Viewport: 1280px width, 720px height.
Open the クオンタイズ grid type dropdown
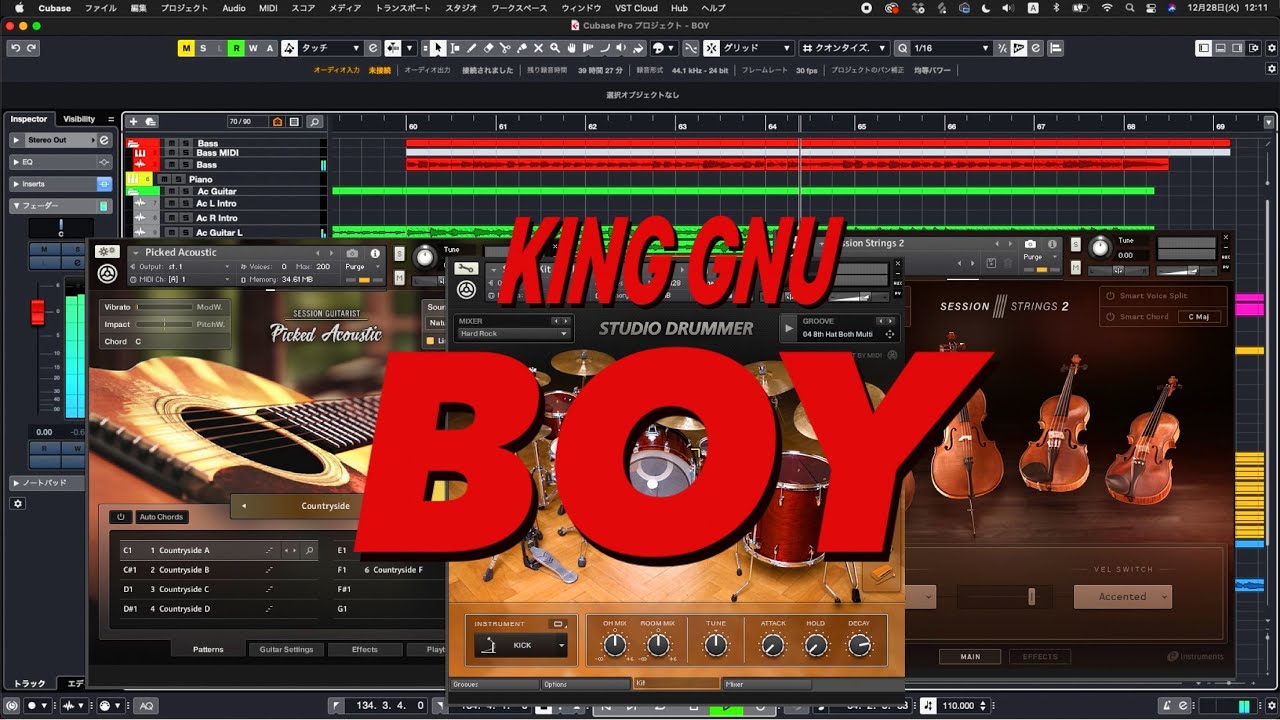[845, 48]
